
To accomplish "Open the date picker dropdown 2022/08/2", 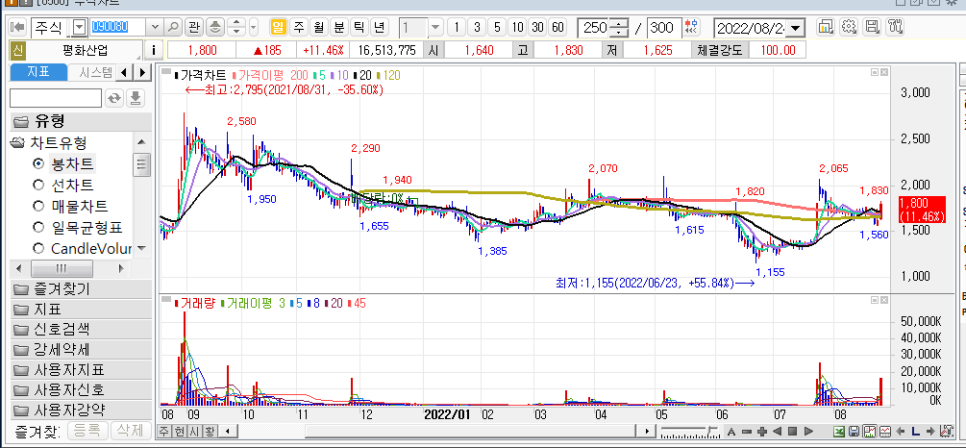I will (796, 28).
